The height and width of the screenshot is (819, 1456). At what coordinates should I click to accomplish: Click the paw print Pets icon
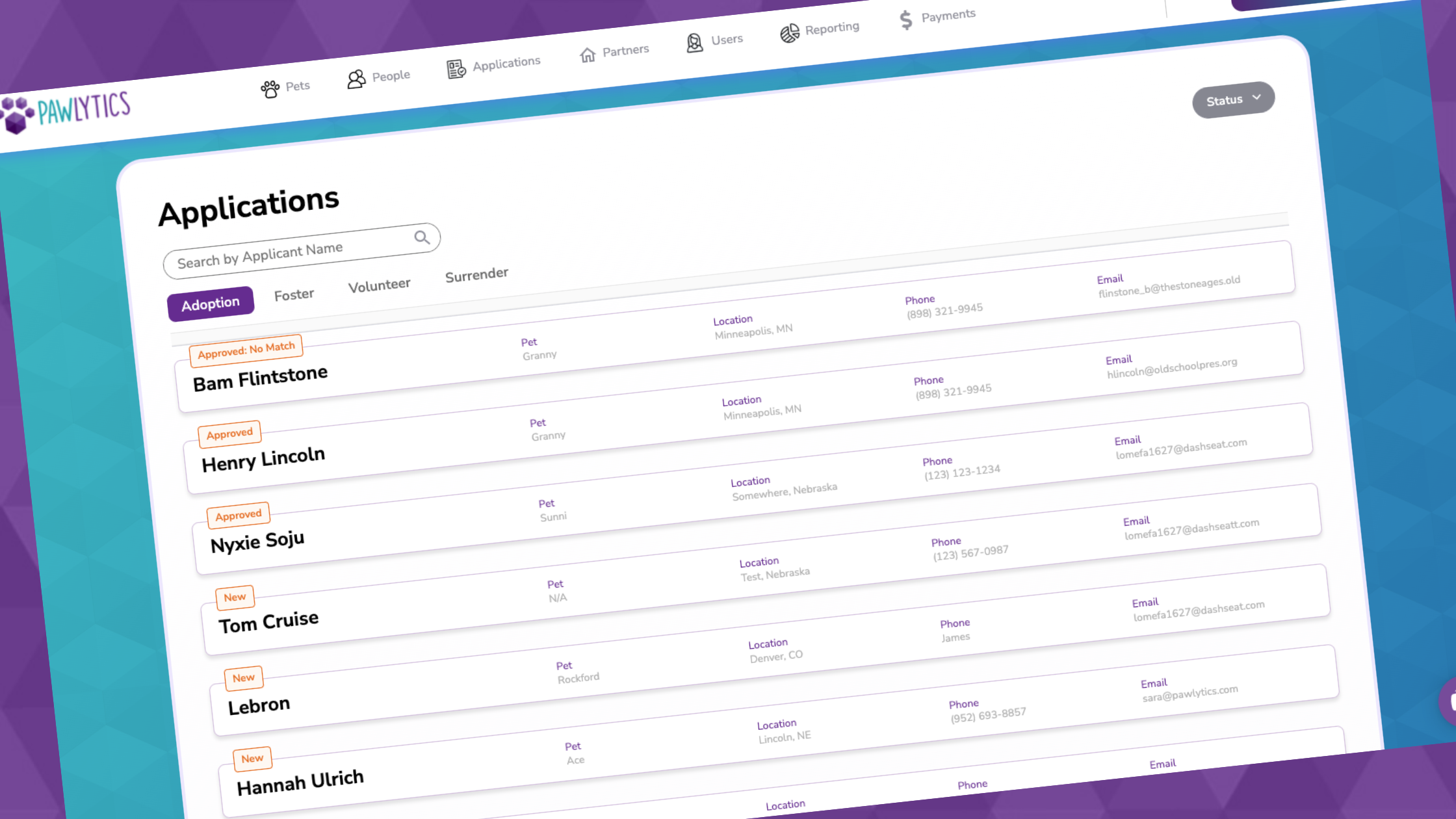[270, 89]
